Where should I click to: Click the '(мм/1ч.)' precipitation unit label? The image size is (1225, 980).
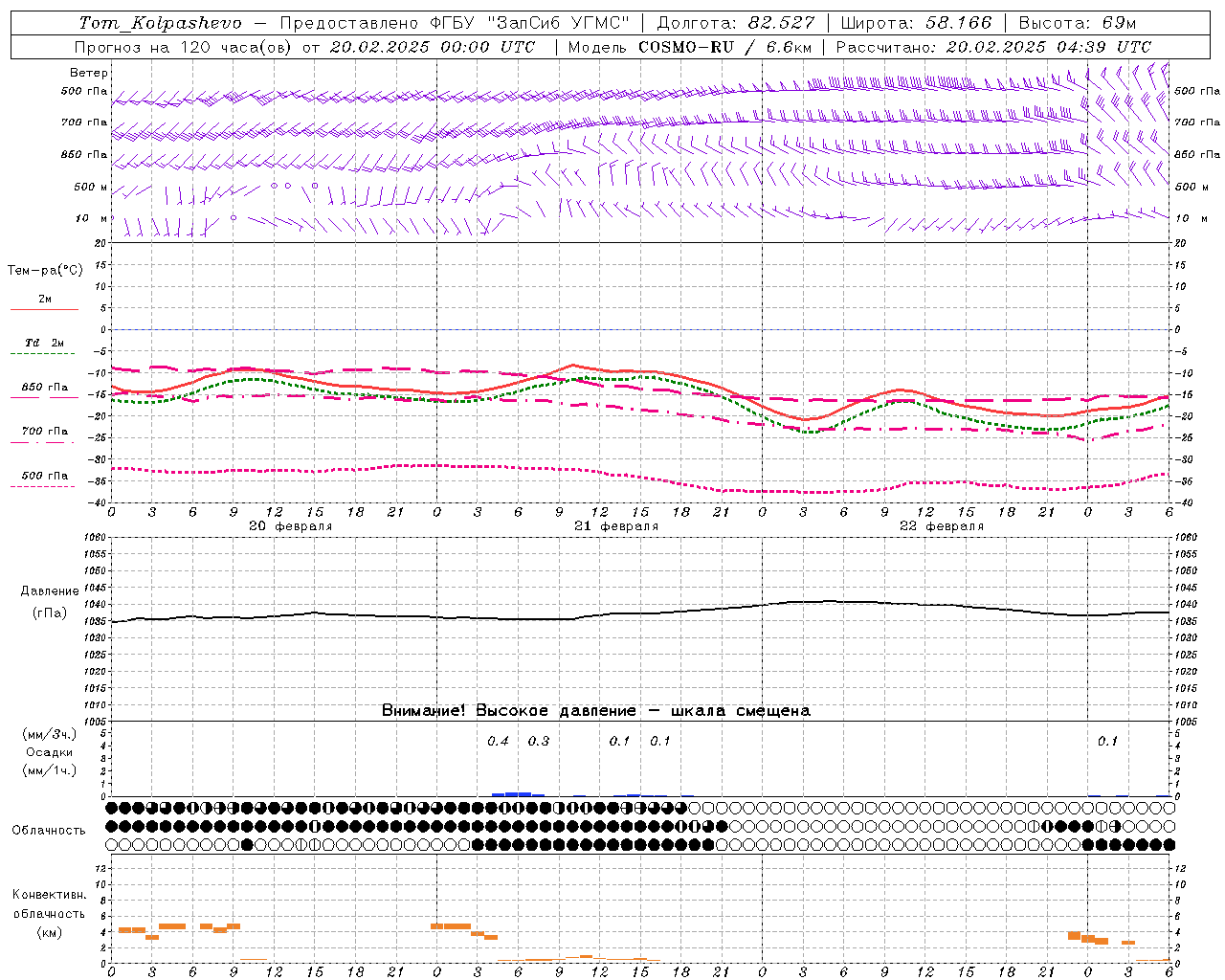(x=49, y=770)
